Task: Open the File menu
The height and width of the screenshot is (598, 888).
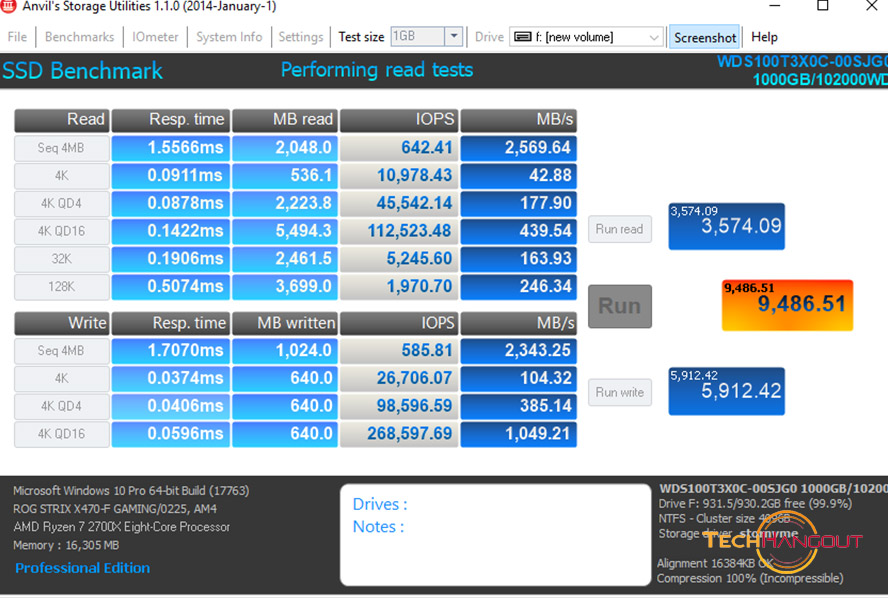Action: (x=17, y=37)
